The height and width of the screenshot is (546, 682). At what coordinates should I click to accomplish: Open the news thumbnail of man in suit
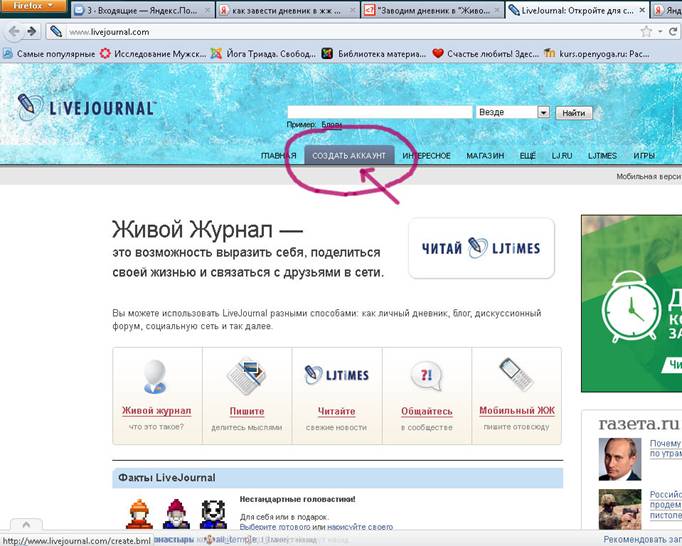click(x=620, y=459)
